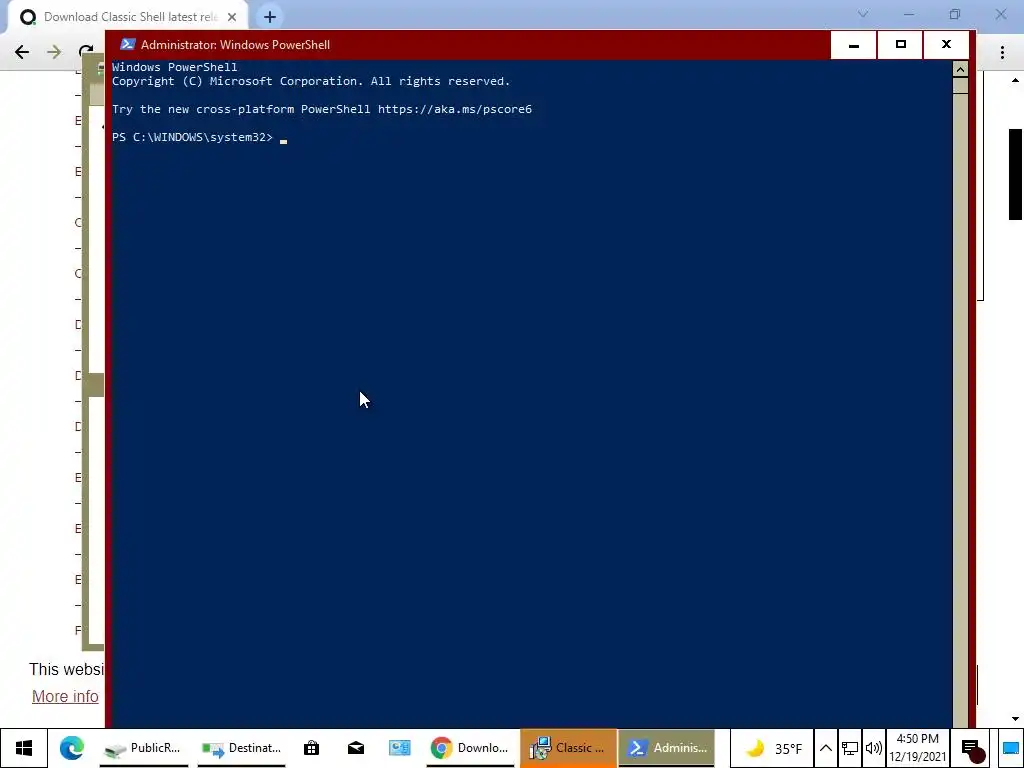Click the 'Adminis...' PowerShell taskbar button
The width and height of the screenshot is (1024, 768).
(x=667, y=748)
